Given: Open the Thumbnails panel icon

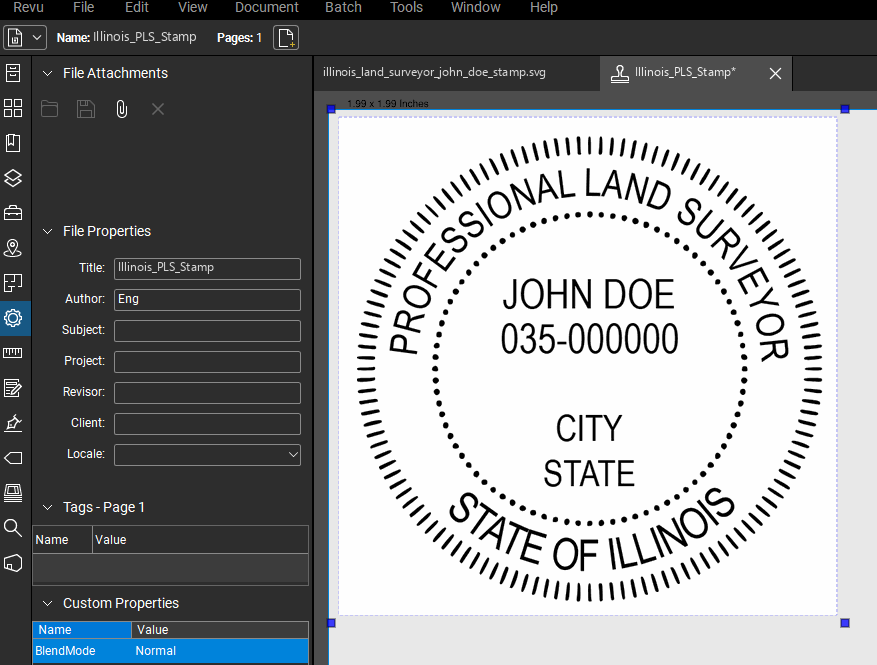Looking at the screenshot, I should [13, 108].
